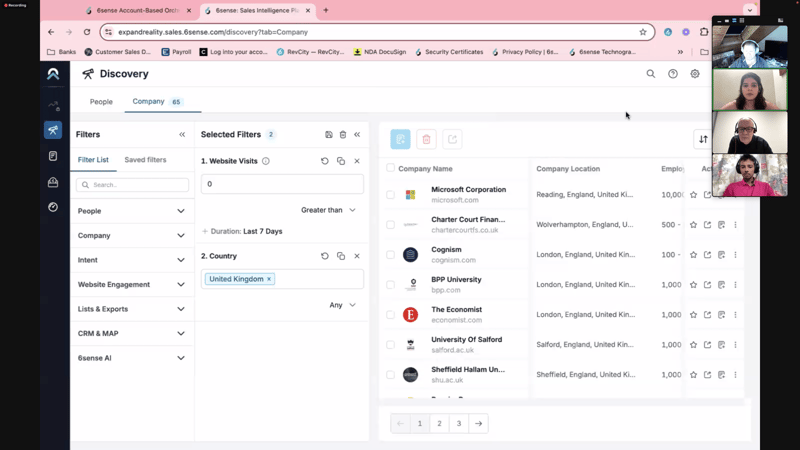Expand the People filter group
Image resolution: width=800 pixels, height=450 pixels.
click(132, 211)
